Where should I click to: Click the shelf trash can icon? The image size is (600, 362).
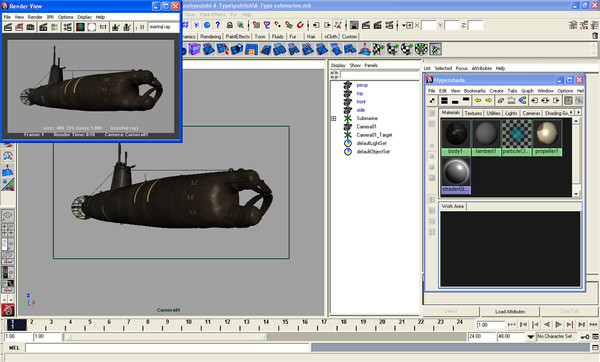click(595, 36)
